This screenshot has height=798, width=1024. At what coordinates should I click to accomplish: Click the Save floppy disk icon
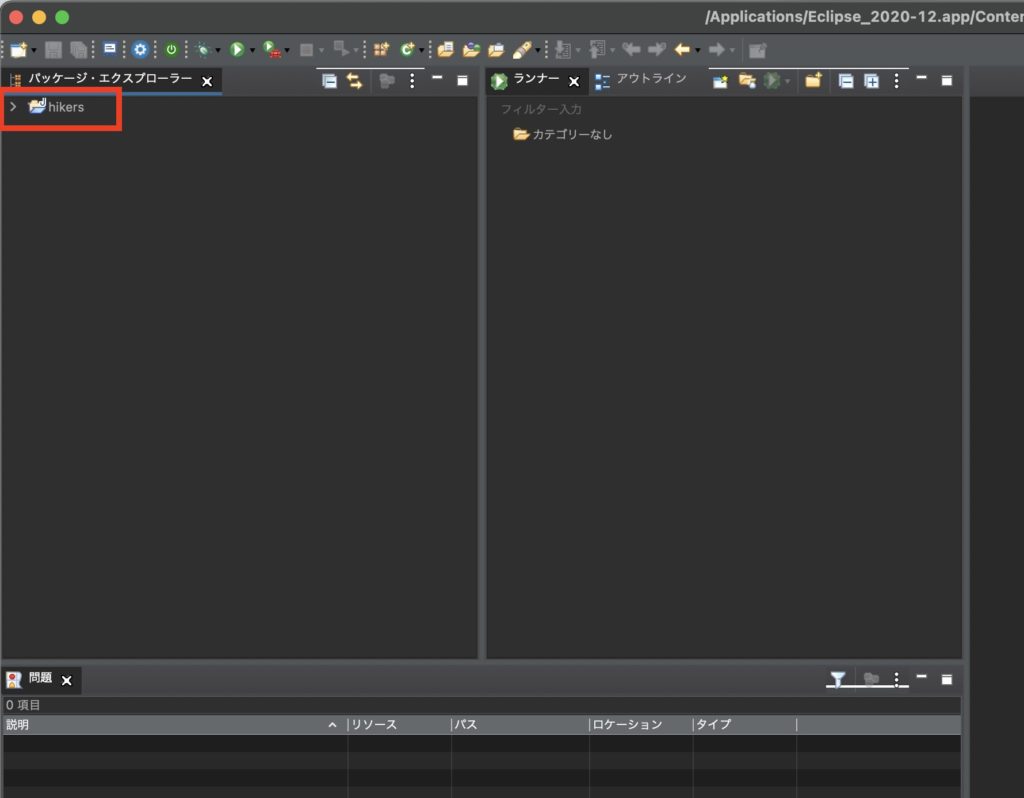[x=54, y=50]
